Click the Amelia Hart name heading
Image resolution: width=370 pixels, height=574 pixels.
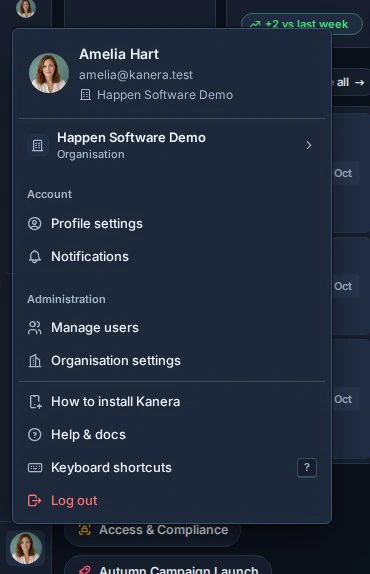click(x=119, y=54)
